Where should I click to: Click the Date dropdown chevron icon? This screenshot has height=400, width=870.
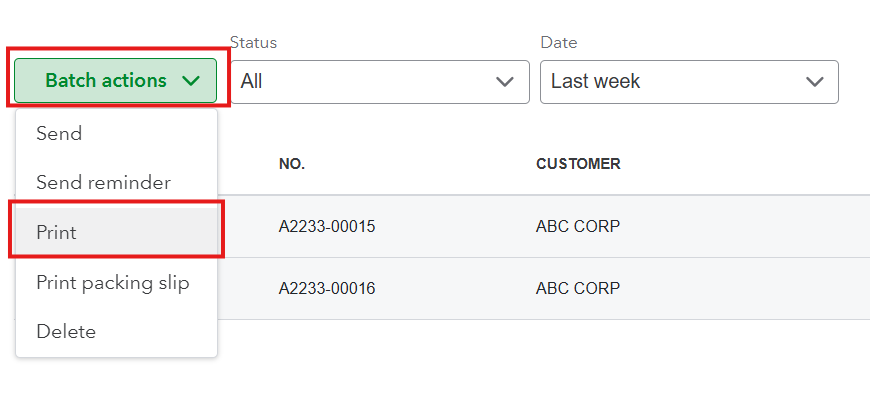[814, 81]
